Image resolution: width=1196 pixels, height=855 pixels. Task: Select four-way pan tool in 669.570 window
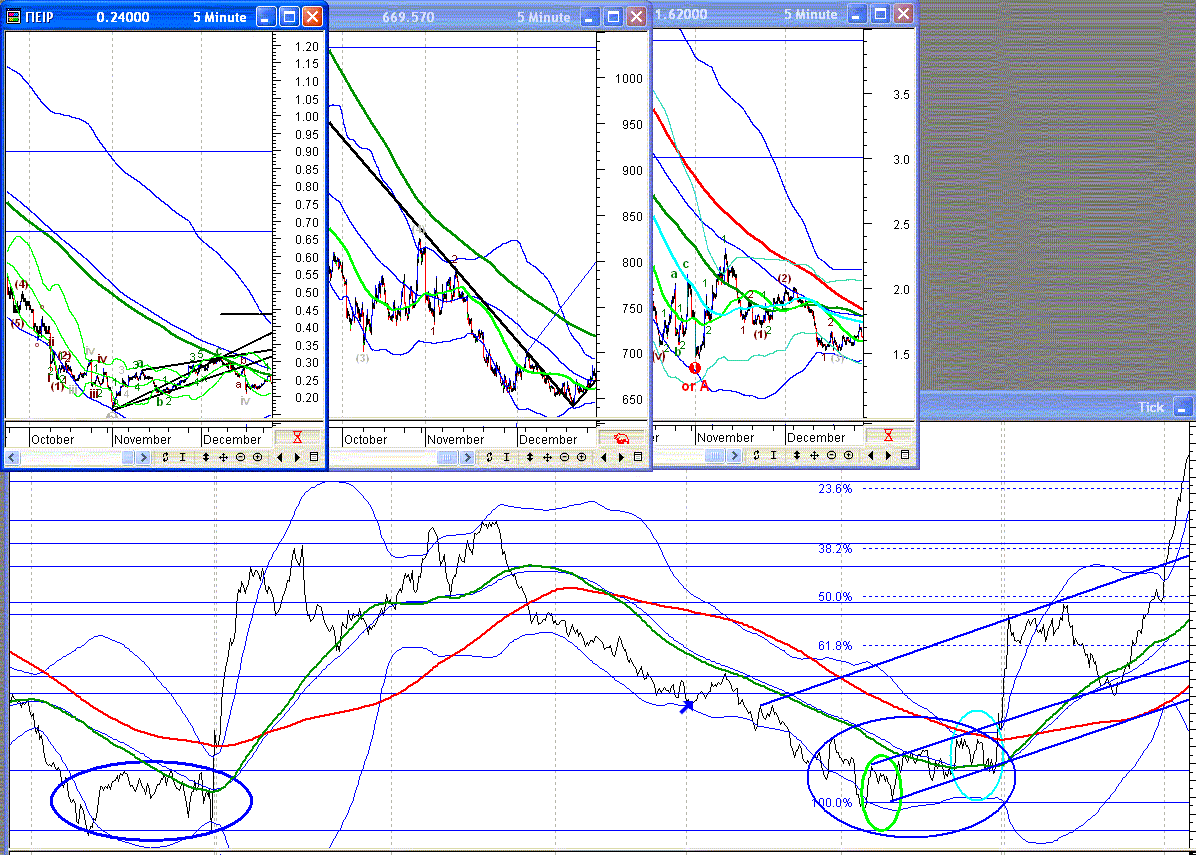[547, 458]
